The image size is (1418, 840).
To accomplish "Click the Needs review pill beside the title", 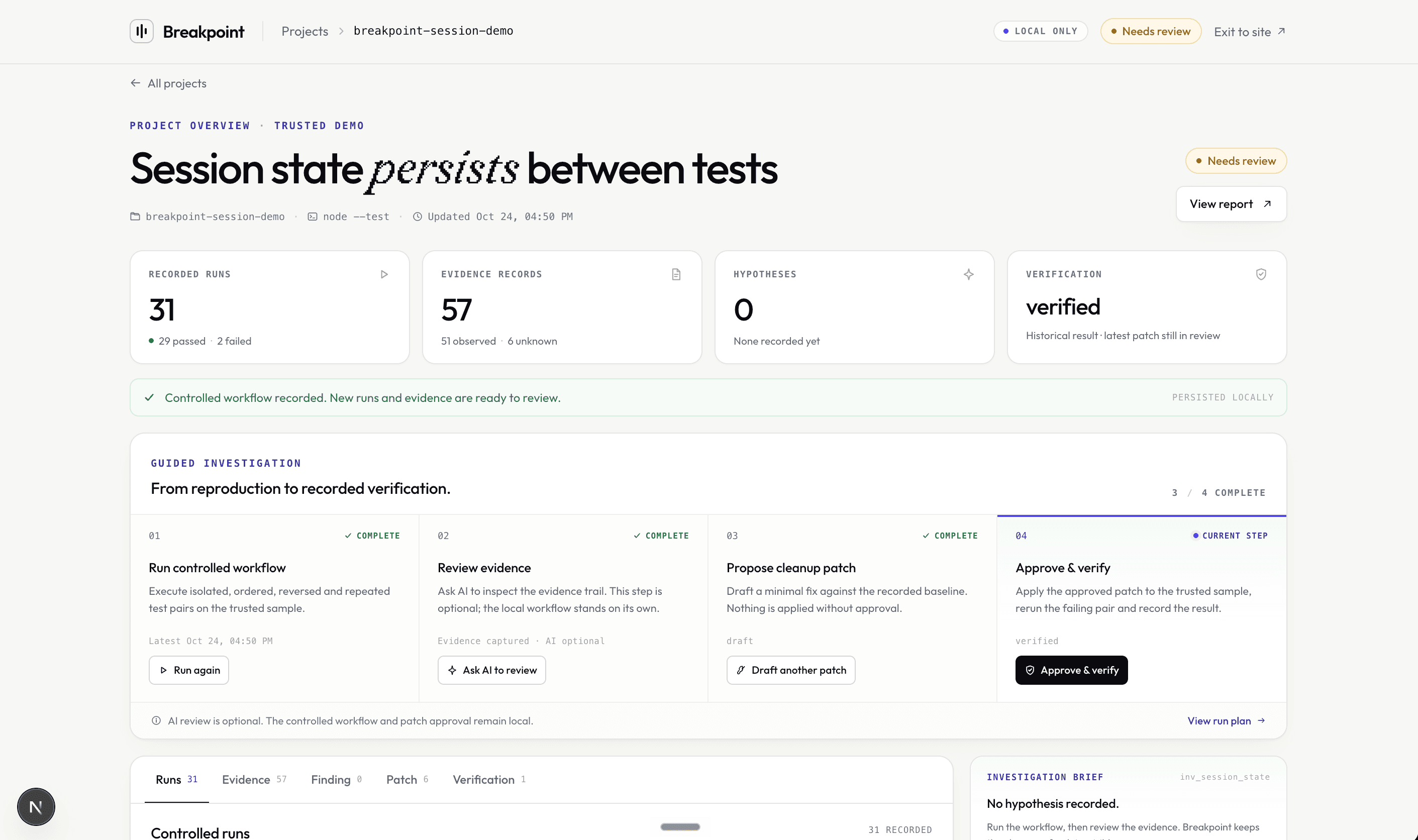I will [1236, 161].
